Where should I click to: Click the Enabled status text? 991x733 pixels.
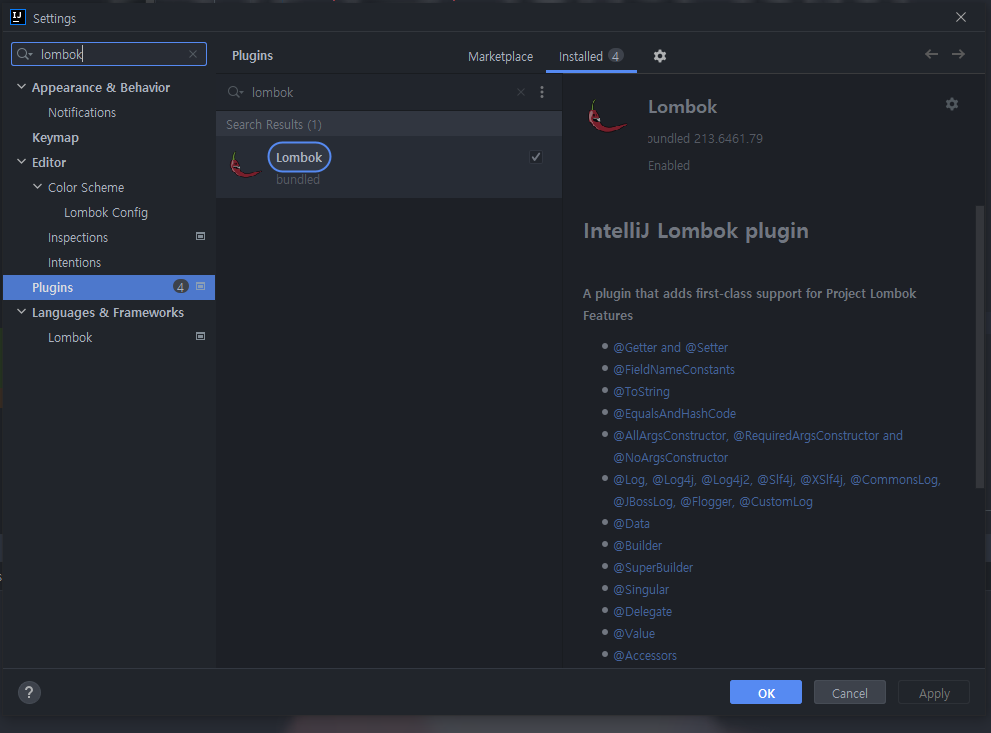click(669, 166)
